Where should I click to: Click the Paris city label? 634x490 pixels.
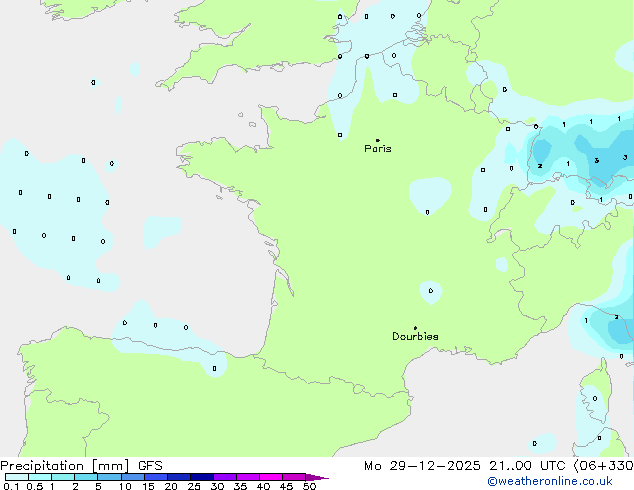(x=378, y=149)
